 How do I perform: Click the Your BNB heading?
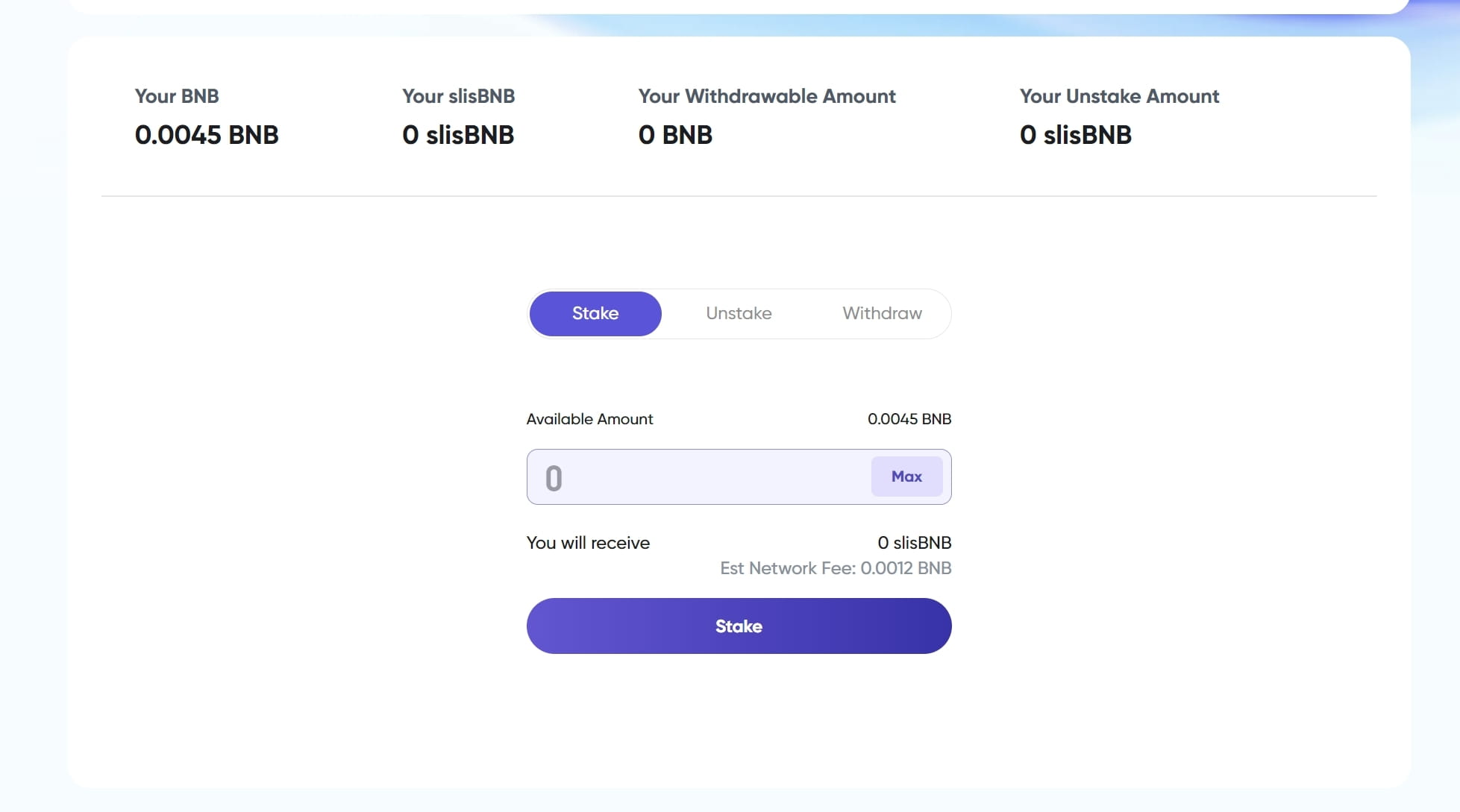coord(177,96)
